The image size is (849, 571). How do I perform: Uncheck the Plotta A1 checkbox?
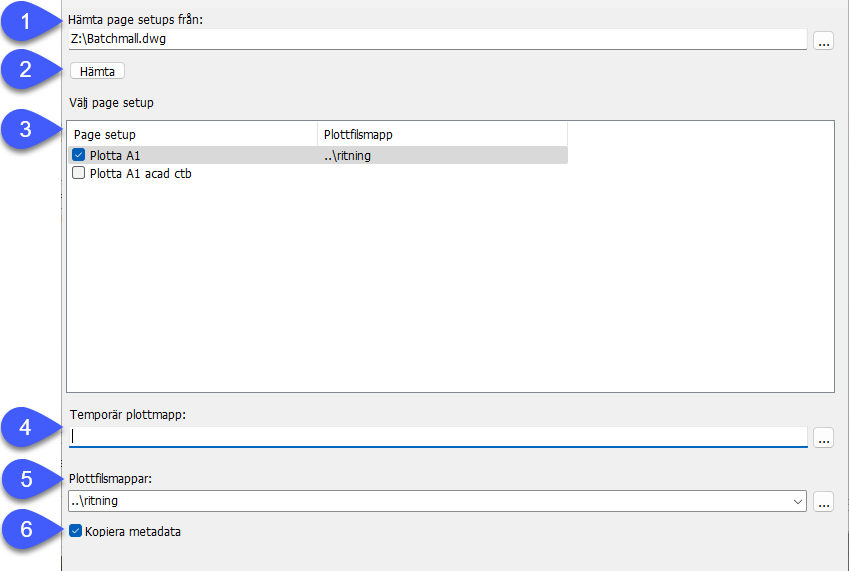pos(79,155)
